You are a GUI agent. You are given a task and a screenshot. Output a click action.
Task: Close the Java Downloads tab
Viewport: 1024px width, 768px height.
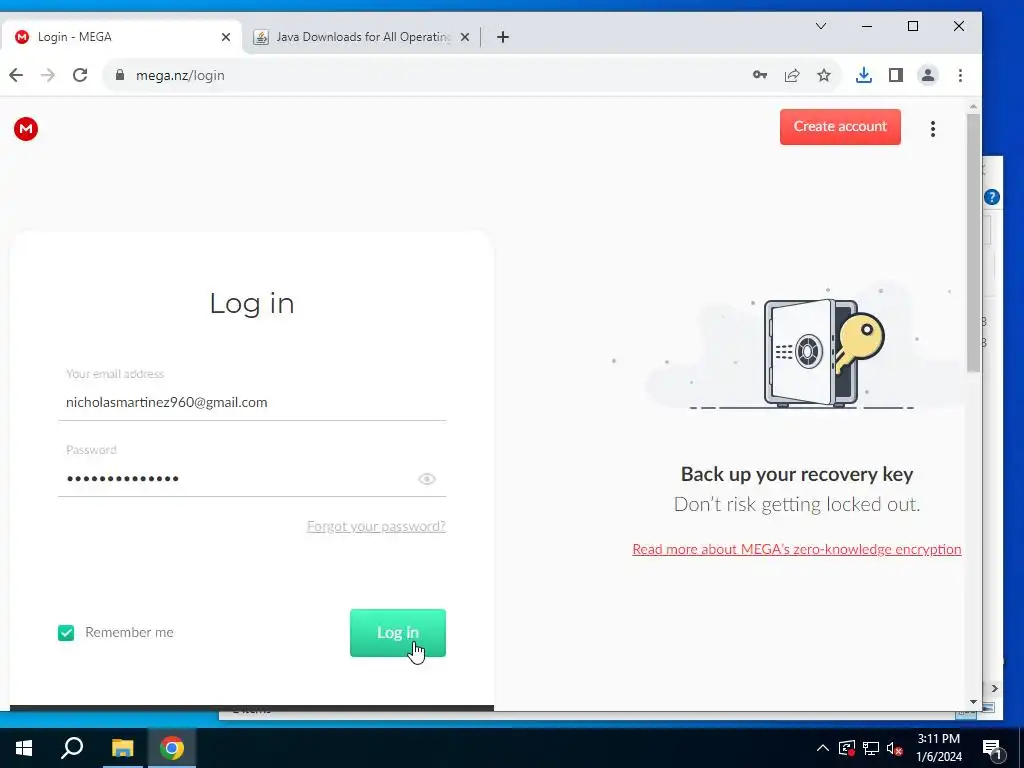click(x=465, y=37)
